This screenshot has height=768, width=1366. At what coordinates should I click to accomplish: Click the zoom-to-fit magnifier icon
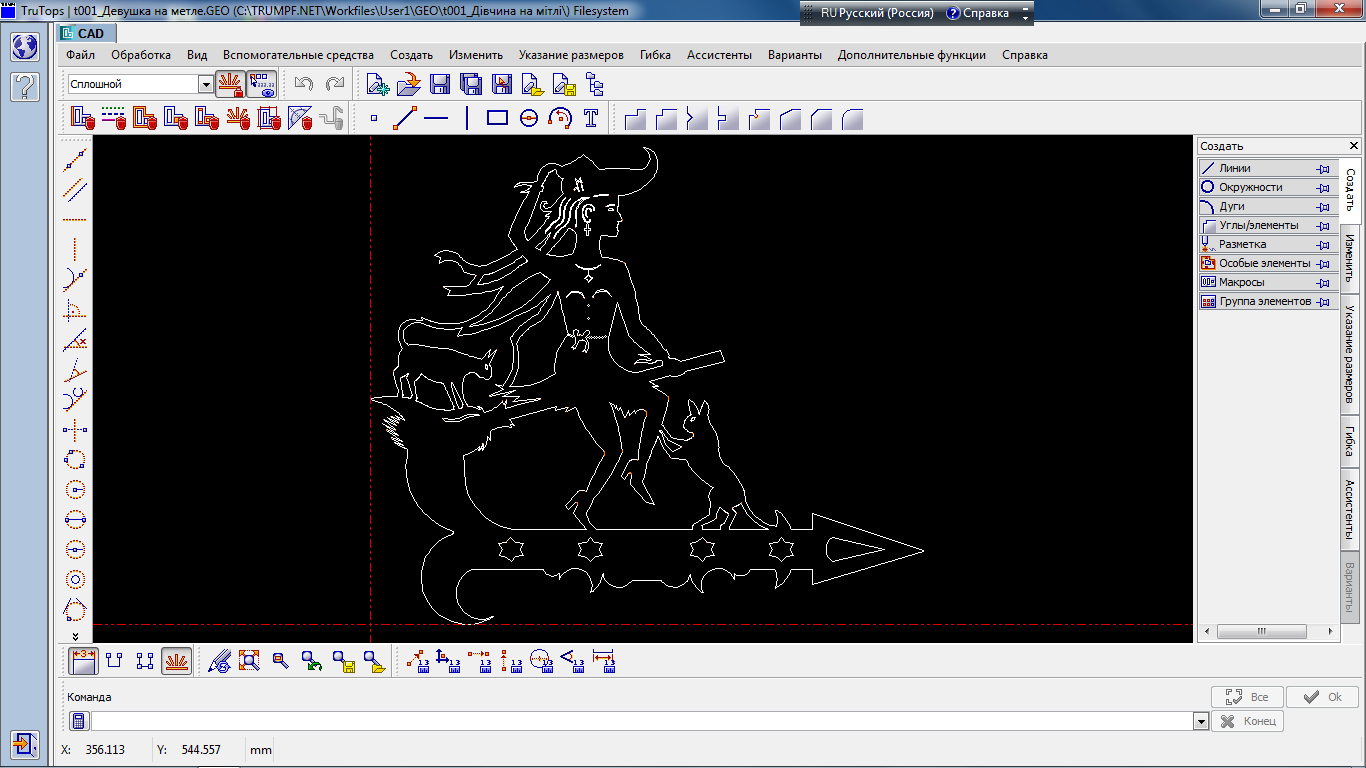point(250,661)
